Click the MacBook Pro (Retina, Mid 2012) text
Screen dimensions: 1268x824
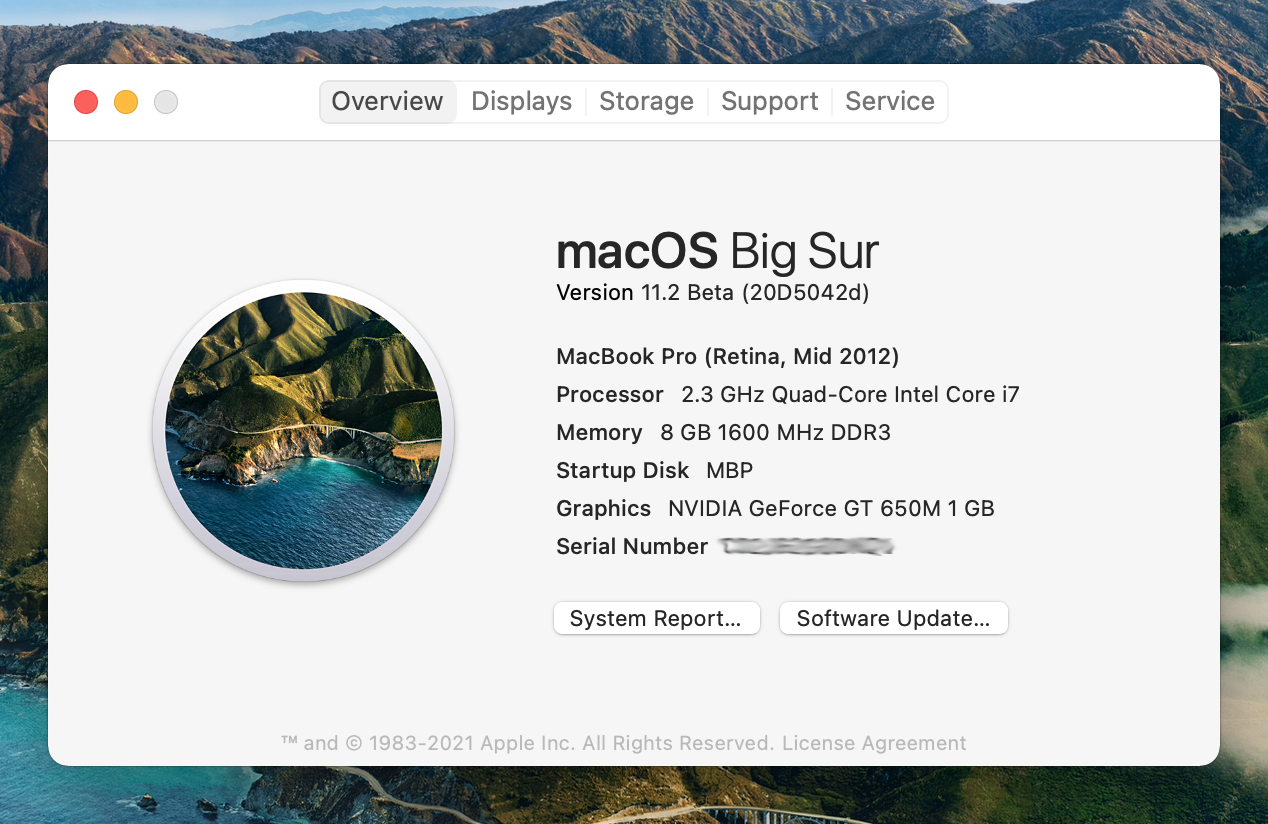pos(728,357)
